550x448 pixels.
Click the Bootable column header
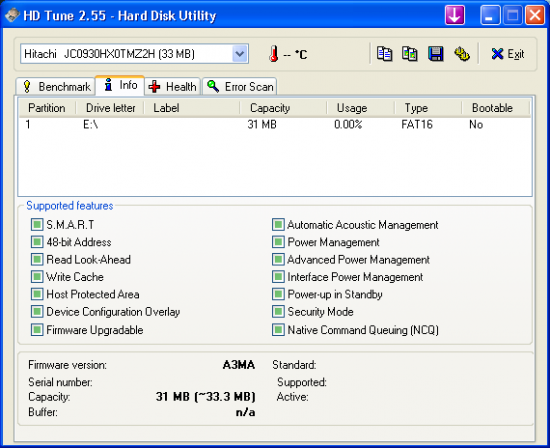click(496, 108)
